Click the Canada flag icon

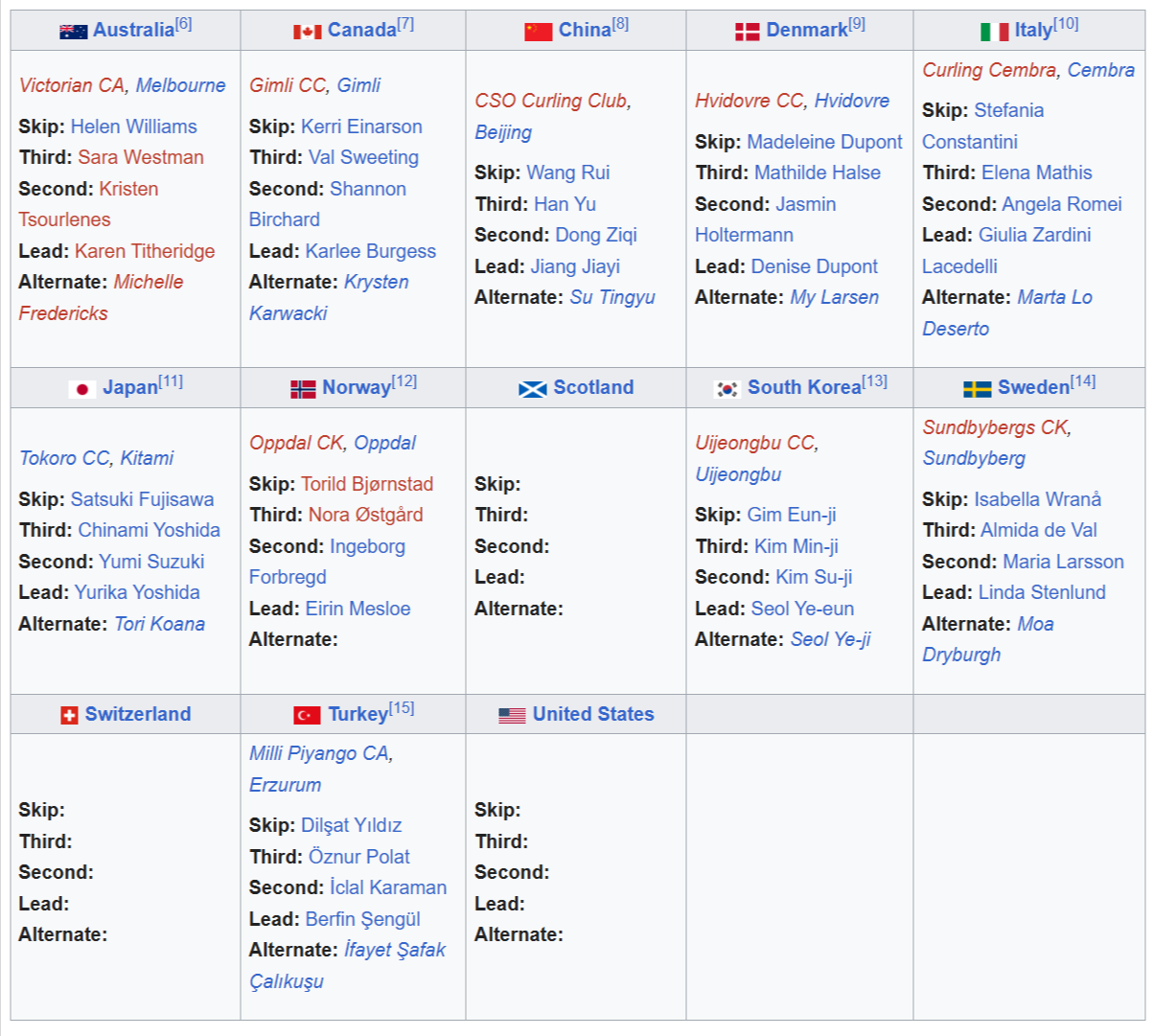pos(307,32)
